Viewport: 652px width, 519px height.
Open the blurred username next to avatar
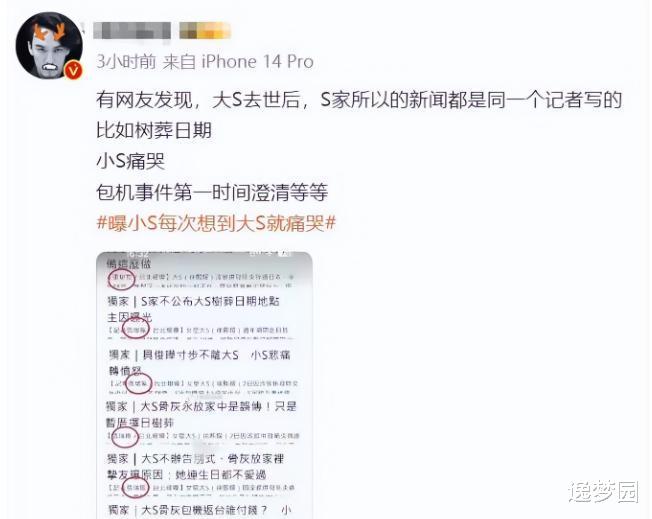(132, 31)
